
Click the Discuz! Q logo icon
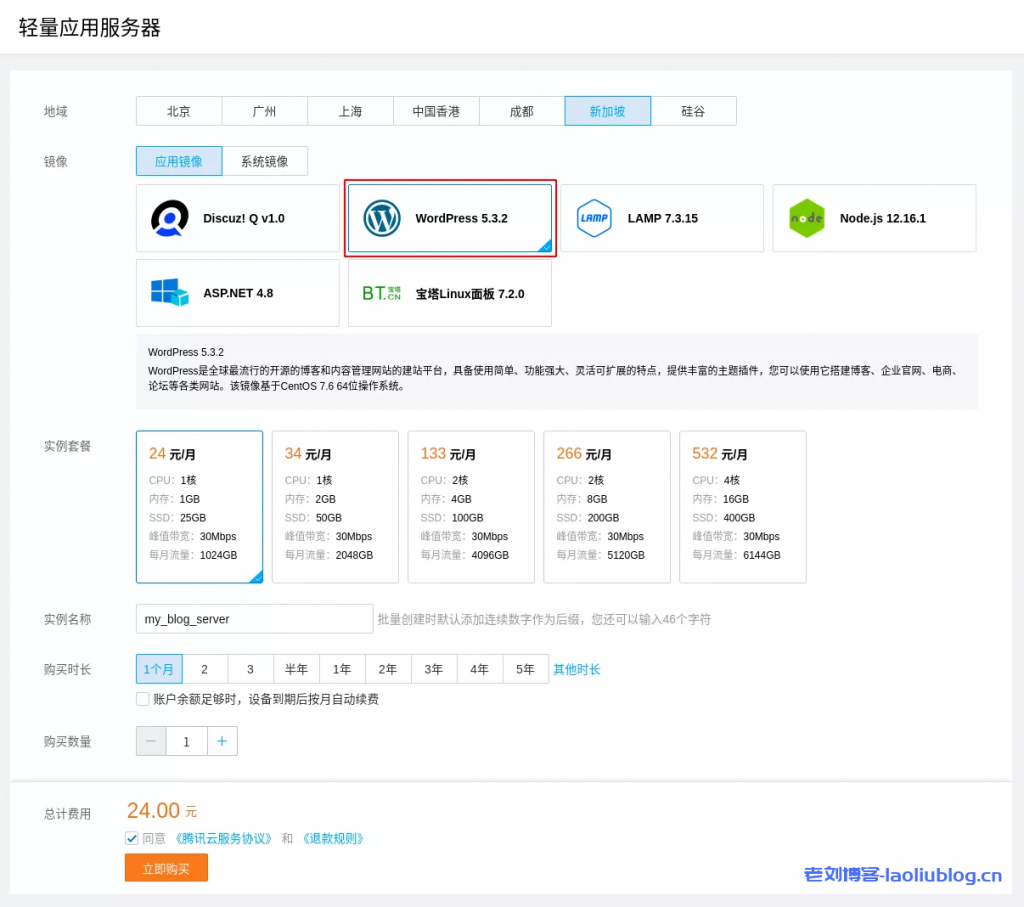(x=169, y=218)
